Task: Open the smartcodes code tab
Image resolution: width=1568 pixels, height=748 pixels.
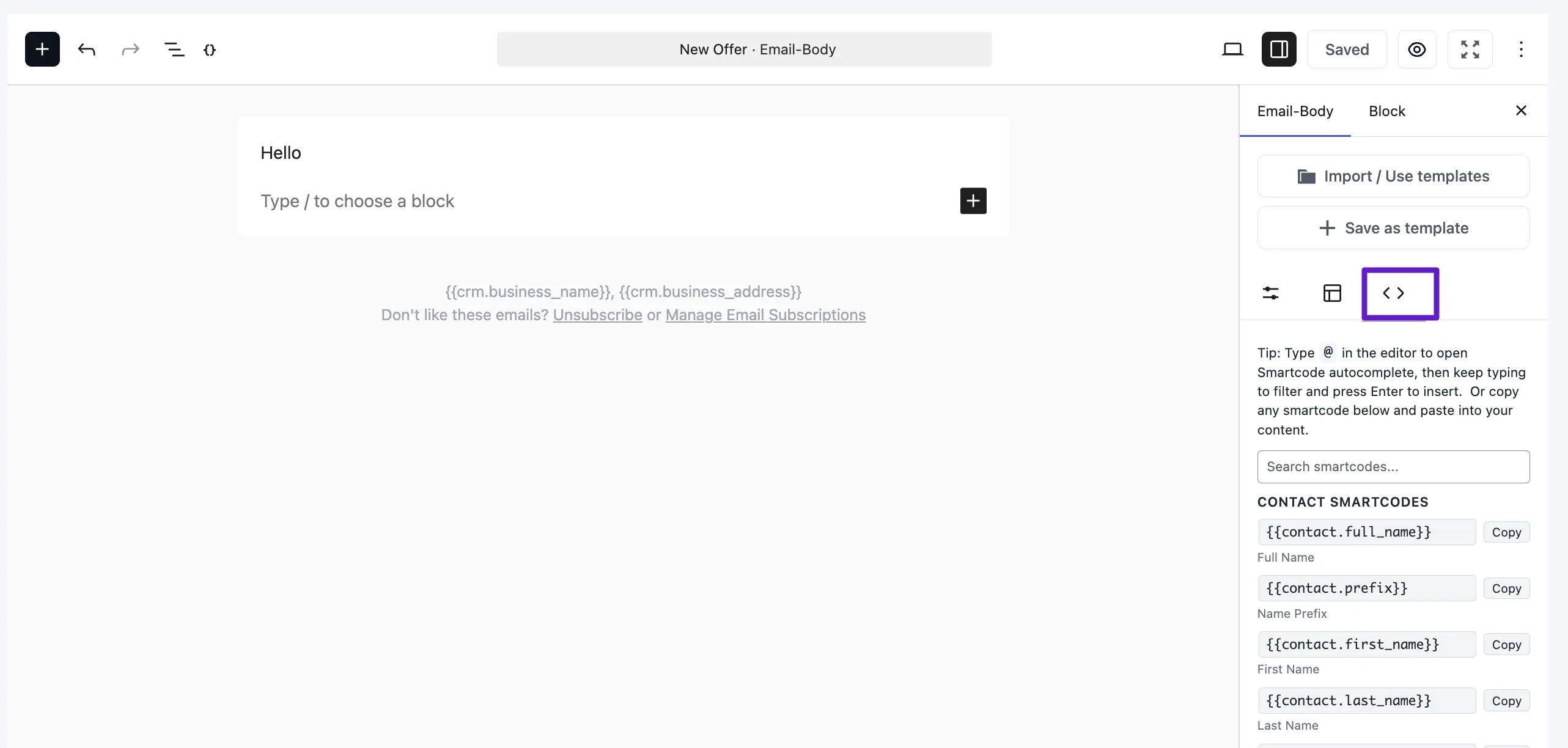Action: click(1394, 293)
